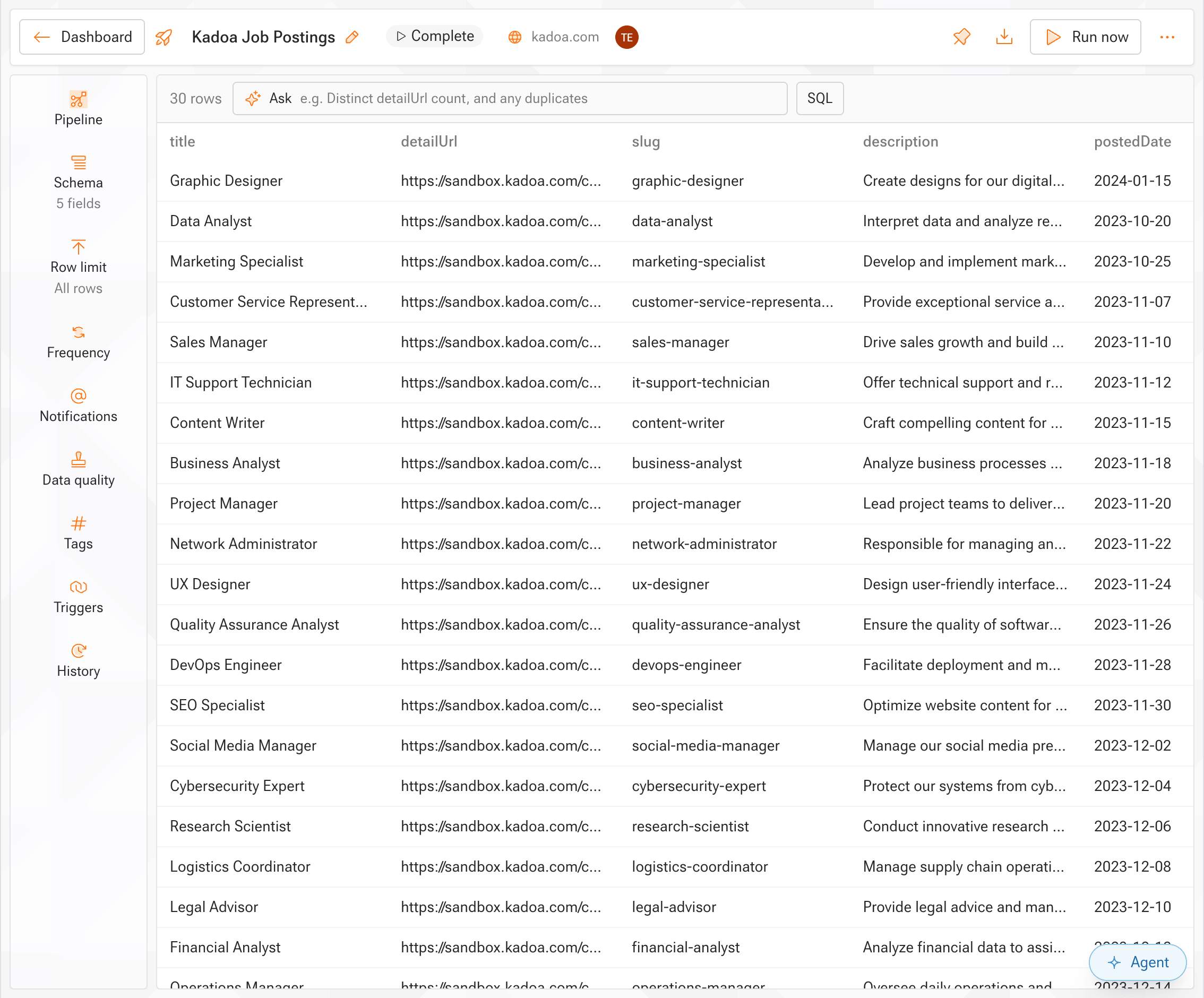Click the postedDate column header

pyautogui.click(x=1132, y=142)
